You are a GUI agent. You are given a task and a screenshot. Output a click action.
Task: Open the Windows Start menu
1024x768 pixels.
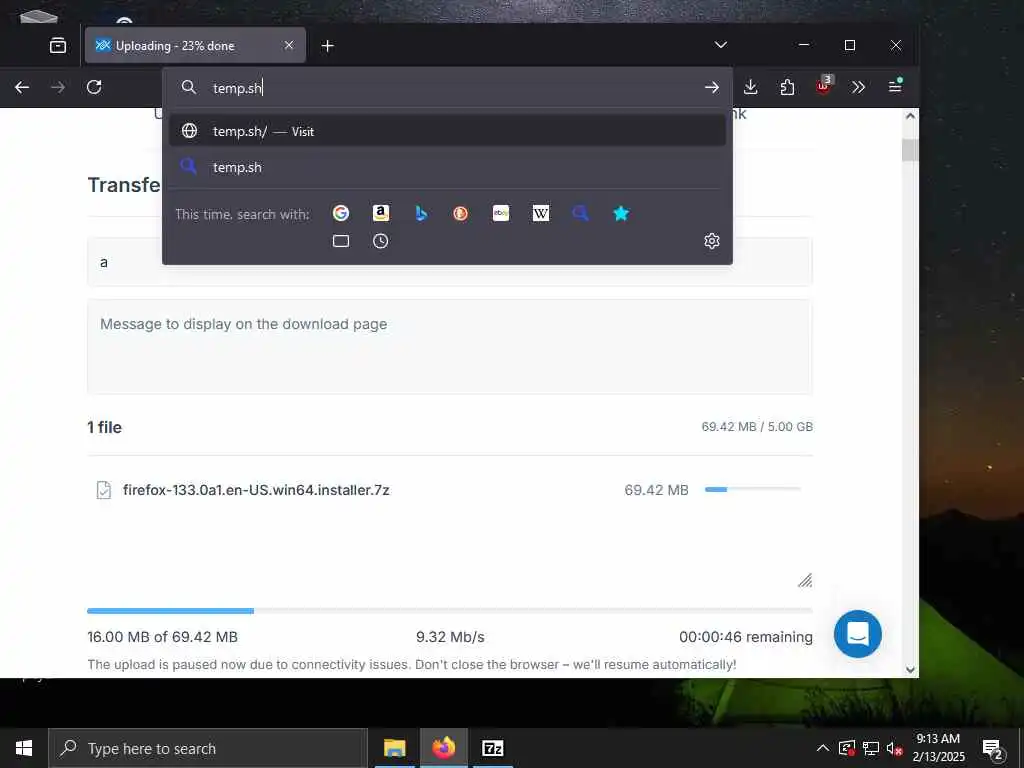[24, 748]
